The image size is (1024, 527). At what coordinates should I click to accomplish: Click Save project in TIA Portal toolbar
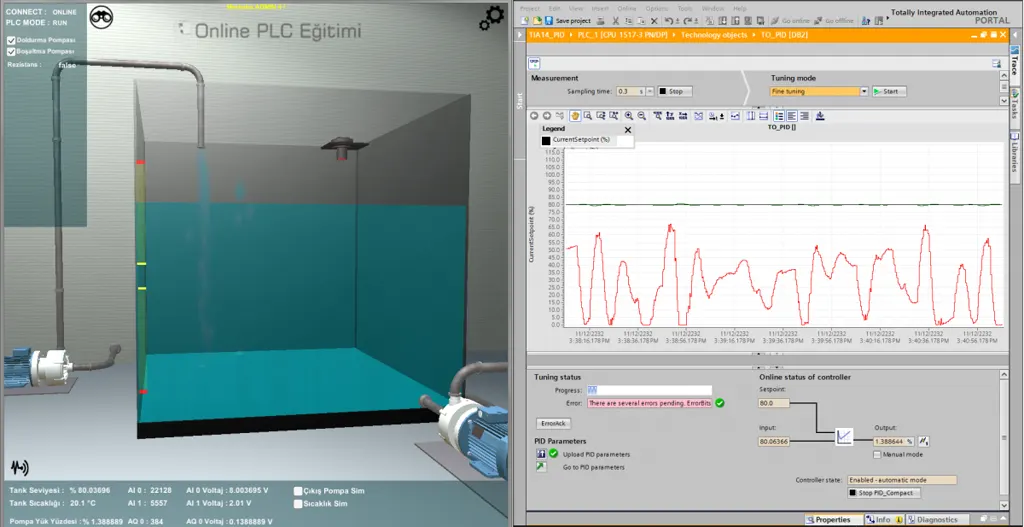pos(567,21)
